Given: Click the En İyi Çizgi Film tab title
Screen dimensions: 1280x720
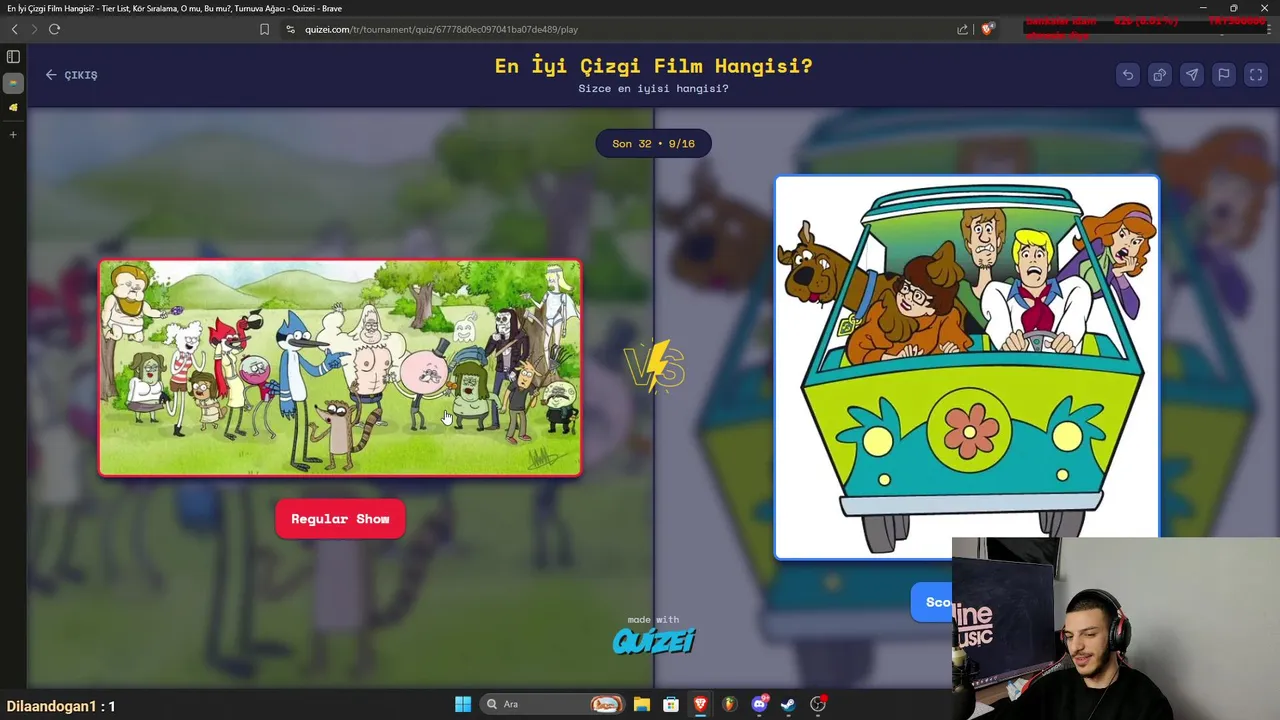Looking at the screenshot, I should (174, 8).
